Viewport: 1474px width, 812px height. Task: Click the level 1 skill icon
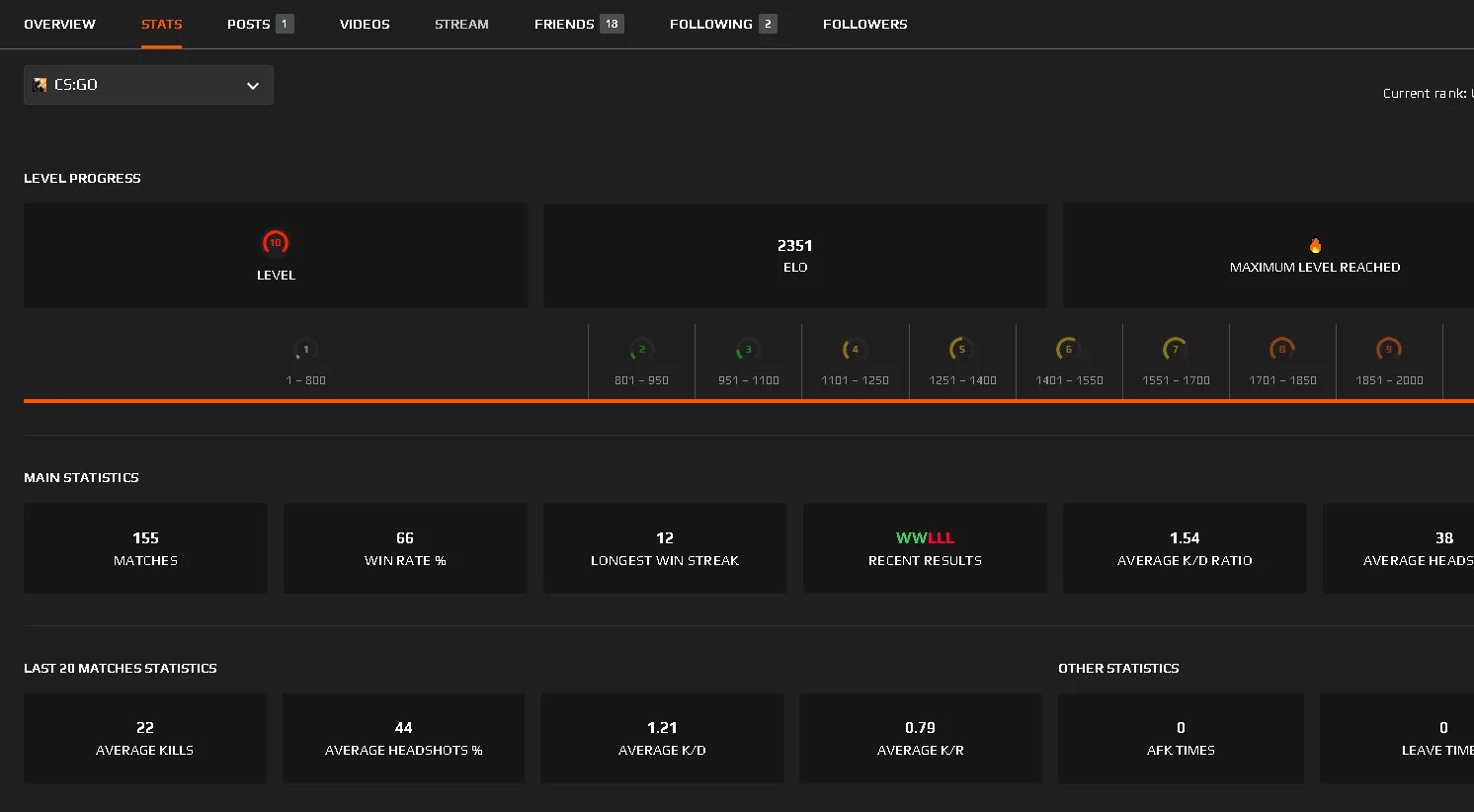305,350
